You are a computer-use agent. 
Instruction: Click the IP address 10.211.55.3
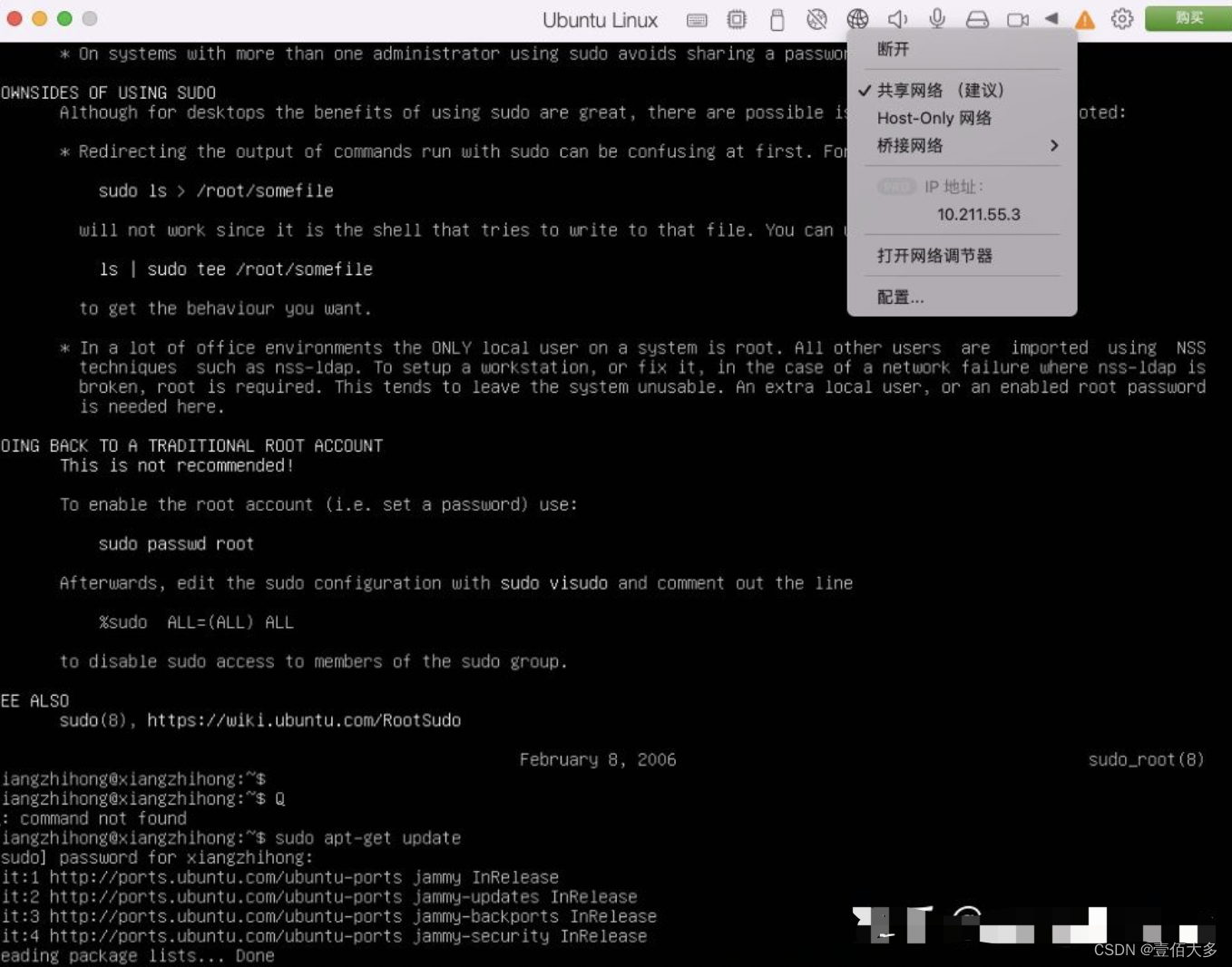978,214
